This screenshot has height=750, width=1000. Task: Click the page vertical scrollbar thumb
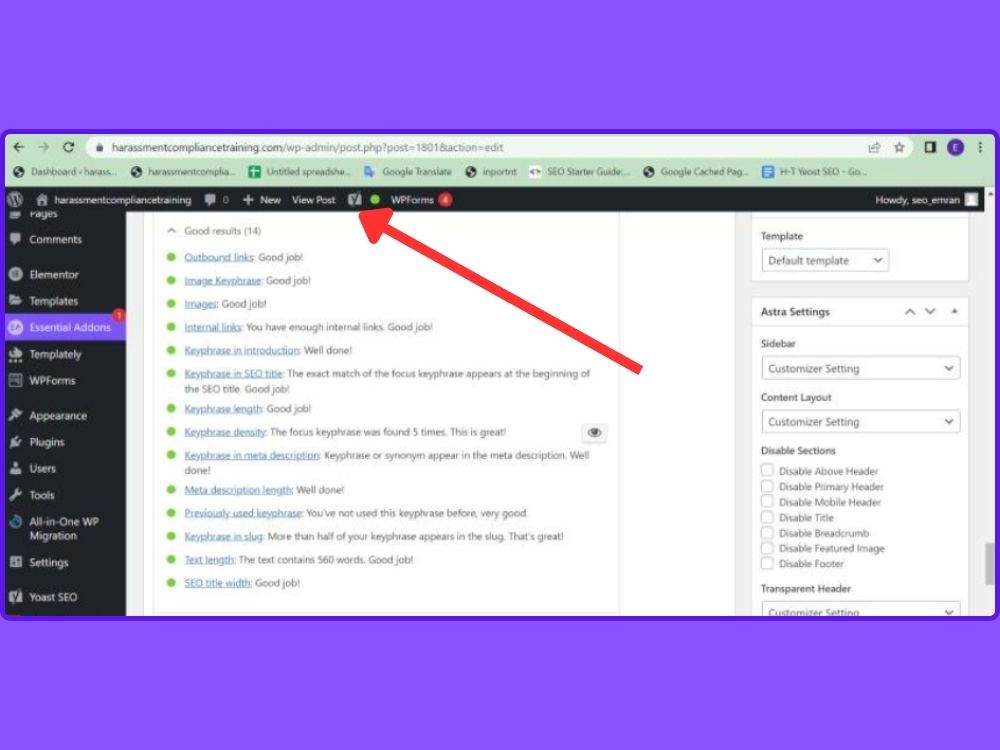click(x=989, y=562)
